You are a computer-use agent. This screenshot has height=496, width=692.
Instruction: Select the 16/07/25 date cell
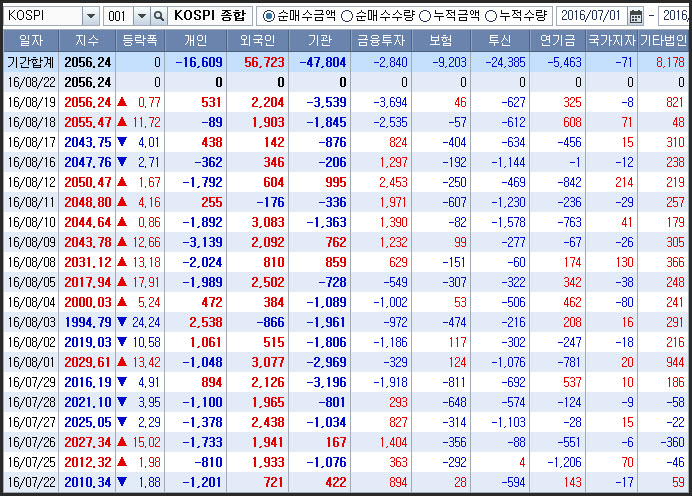click(31, 462)
